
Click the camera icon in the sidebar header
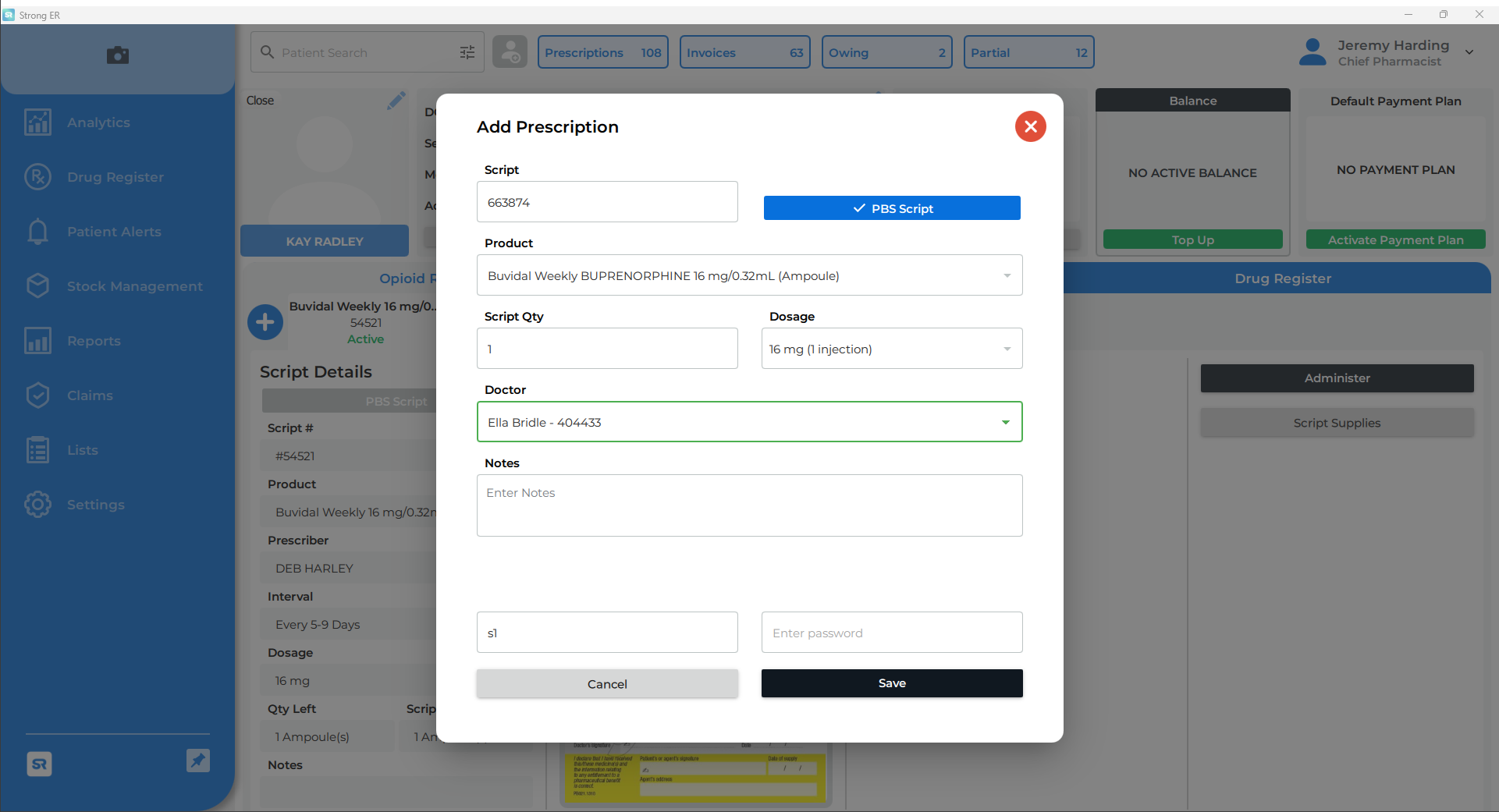[x=118, y=55]
